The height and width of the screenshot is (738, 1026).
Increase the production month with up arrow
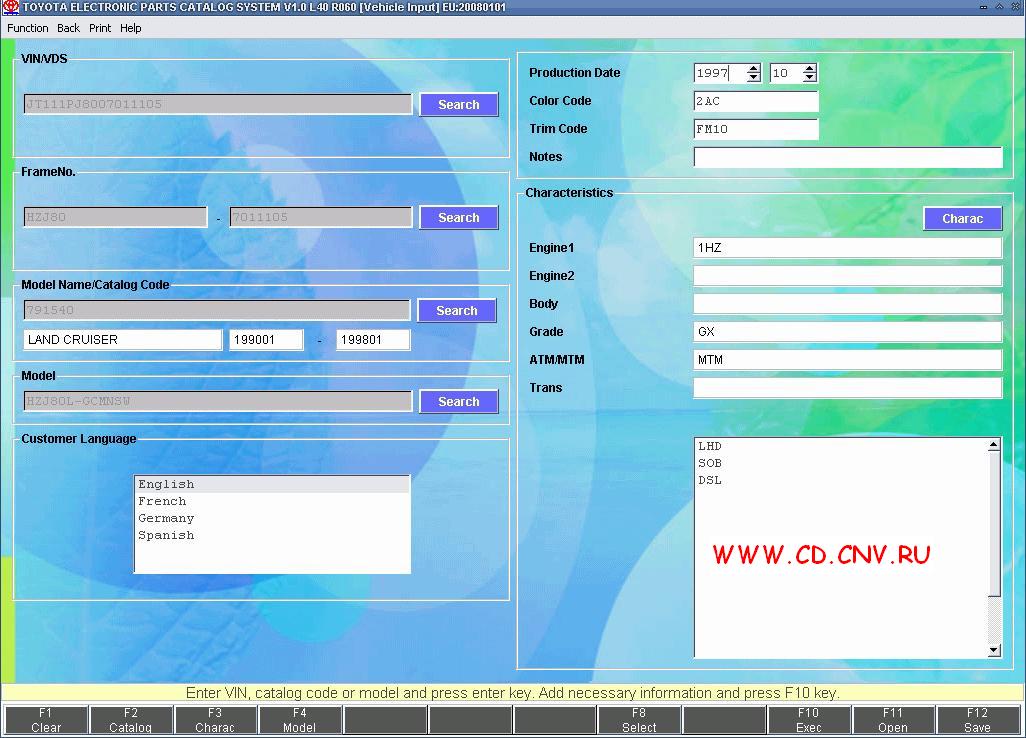click(x=809, y=68)
